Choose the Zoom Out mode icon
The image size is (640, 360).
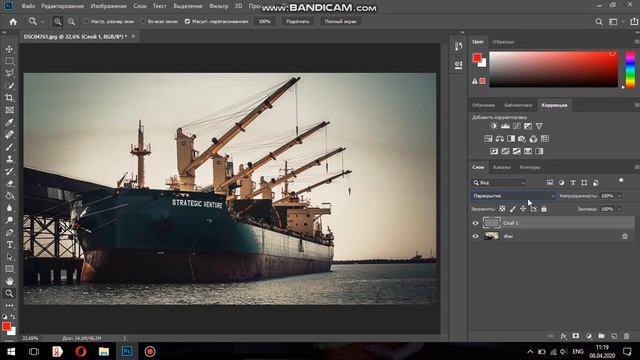(x=71, y=22)
